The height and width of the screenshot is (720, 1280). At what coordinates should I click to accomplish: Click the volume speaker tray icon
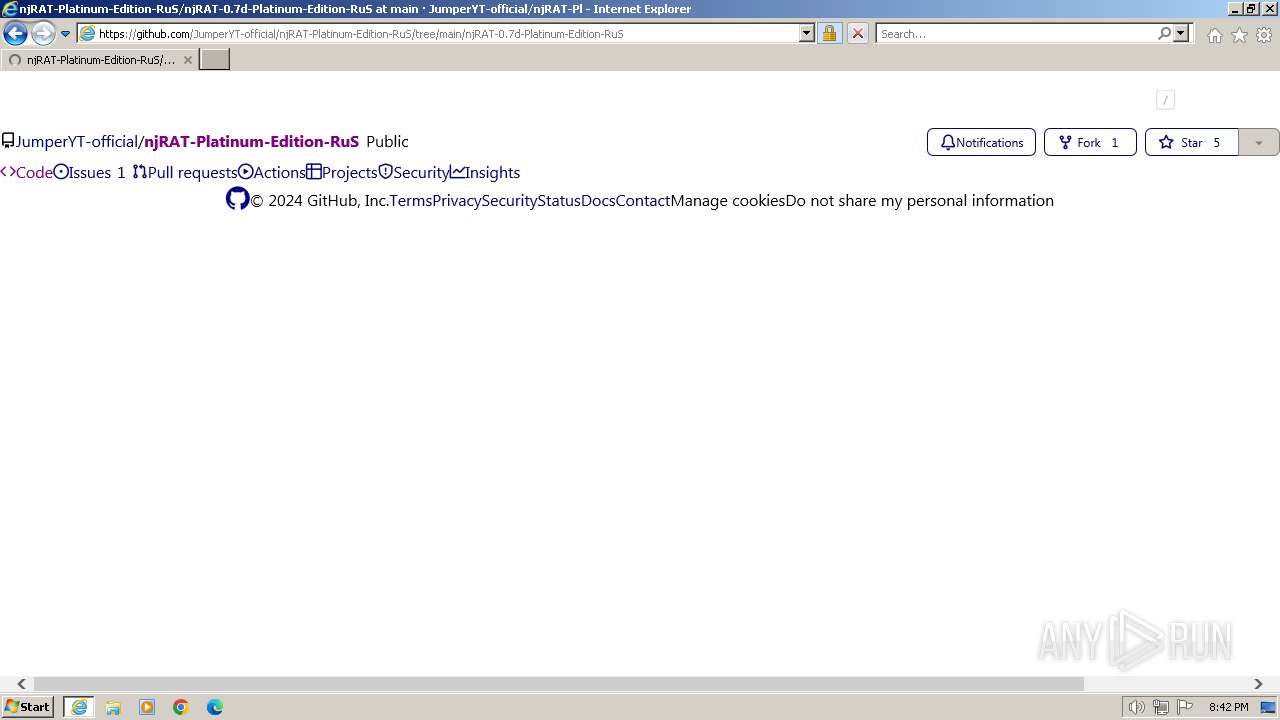tap(1137, 707)
